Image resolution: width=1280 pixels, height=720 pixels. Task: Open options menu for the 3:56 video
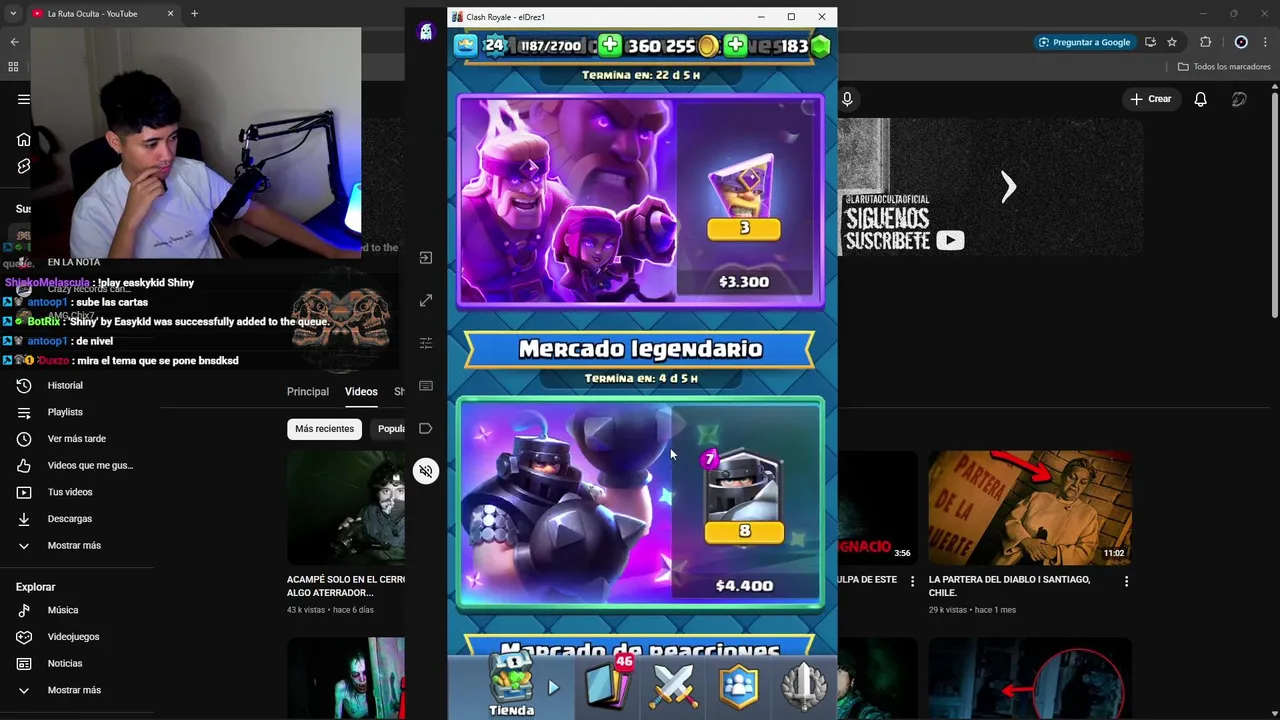[911, 581]
